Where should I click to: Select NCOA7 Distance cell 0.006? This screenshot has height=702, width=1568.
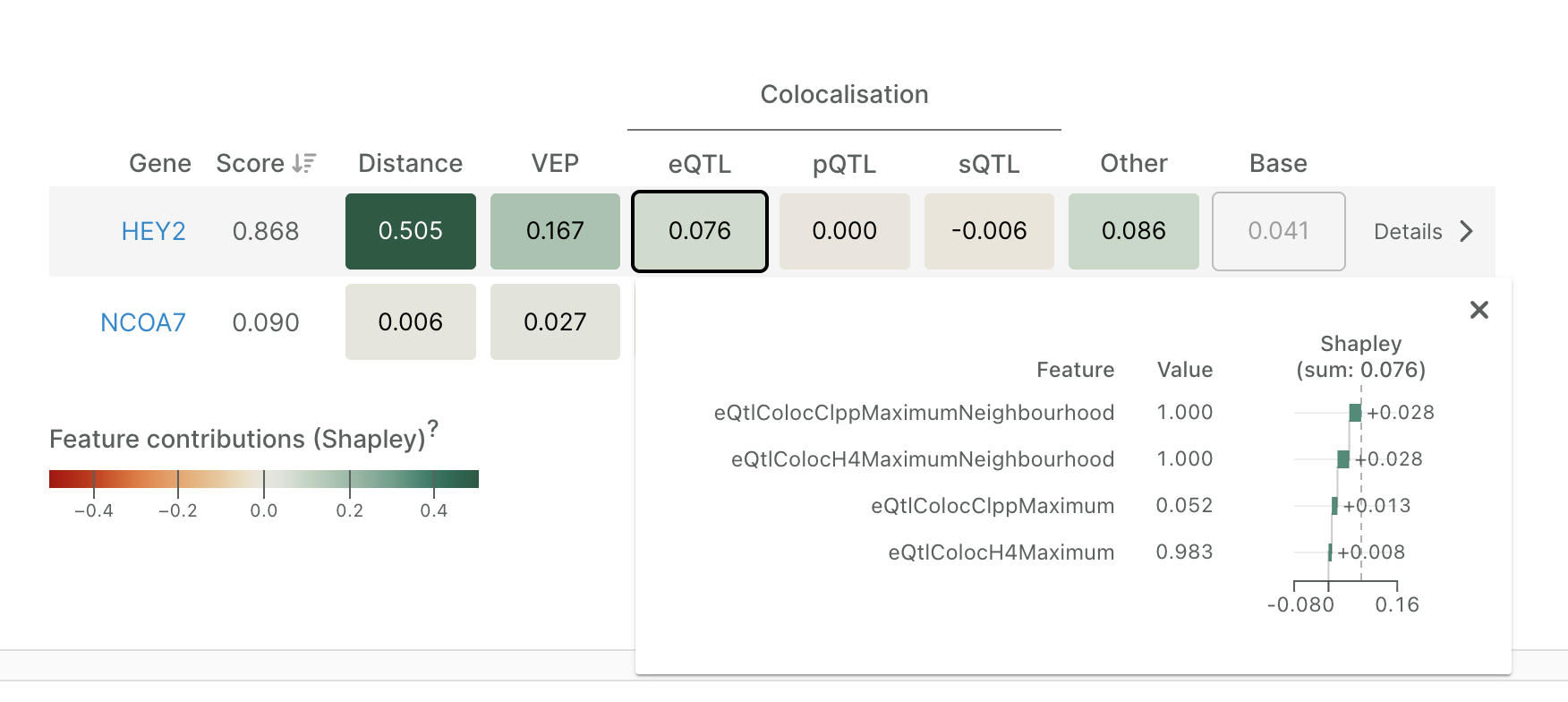click(x=410, y=322)
